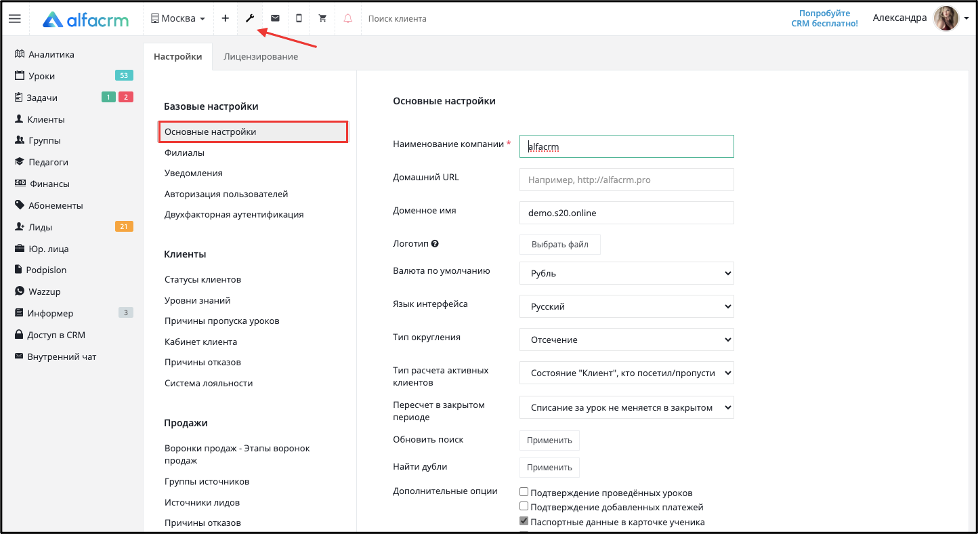Open the notification bell icon
This screenshot has height=535, width=979.
348,18
